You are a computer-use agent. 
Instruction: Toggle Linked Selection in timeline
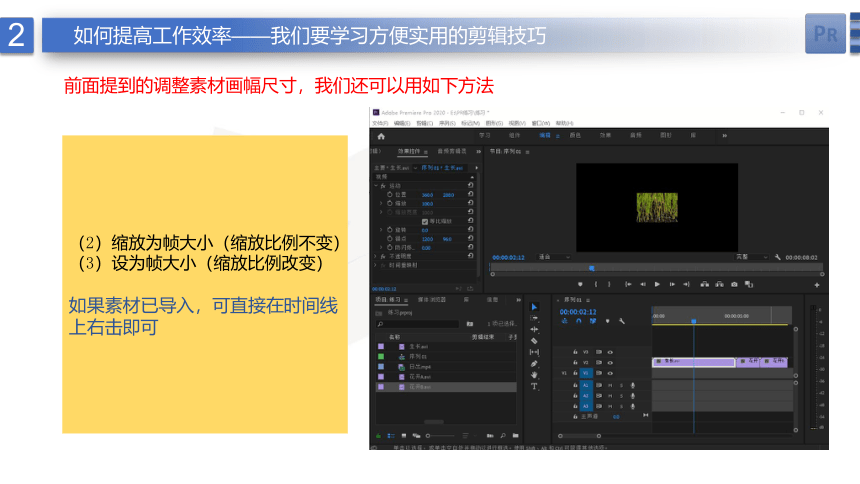pos(593,321)
